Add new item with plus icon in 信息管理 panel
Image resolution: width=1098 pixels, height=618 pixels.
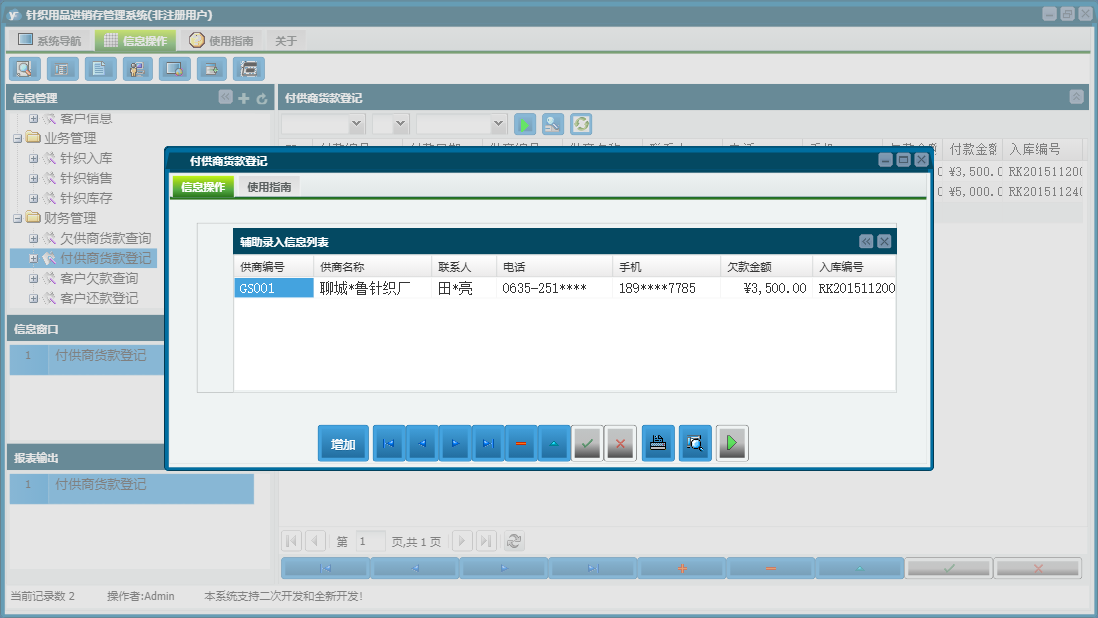click(x=244, y=98)
